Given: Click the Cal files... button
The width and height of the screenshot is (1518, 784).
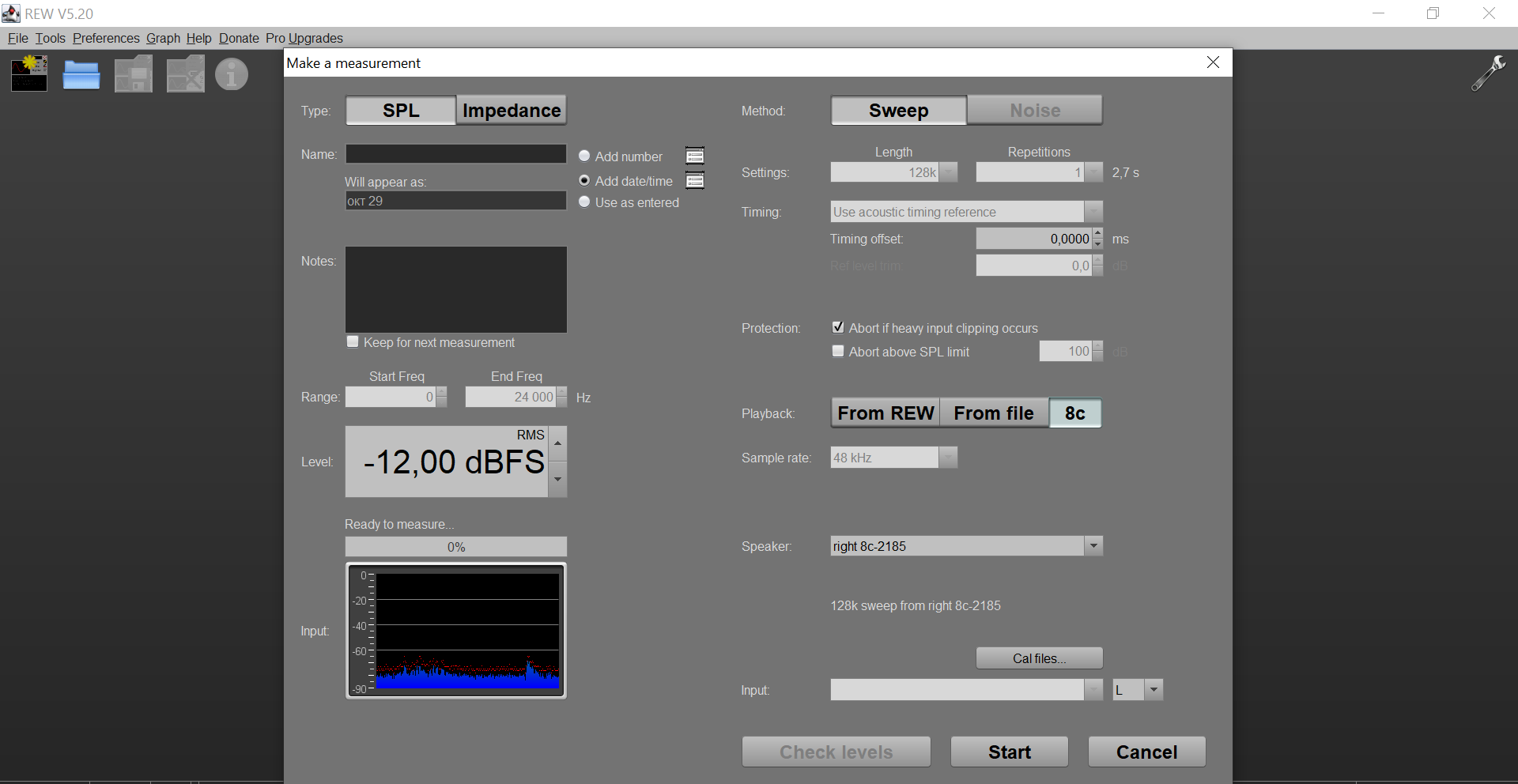Looking at the screenshot, I should tap(1039, 658).
